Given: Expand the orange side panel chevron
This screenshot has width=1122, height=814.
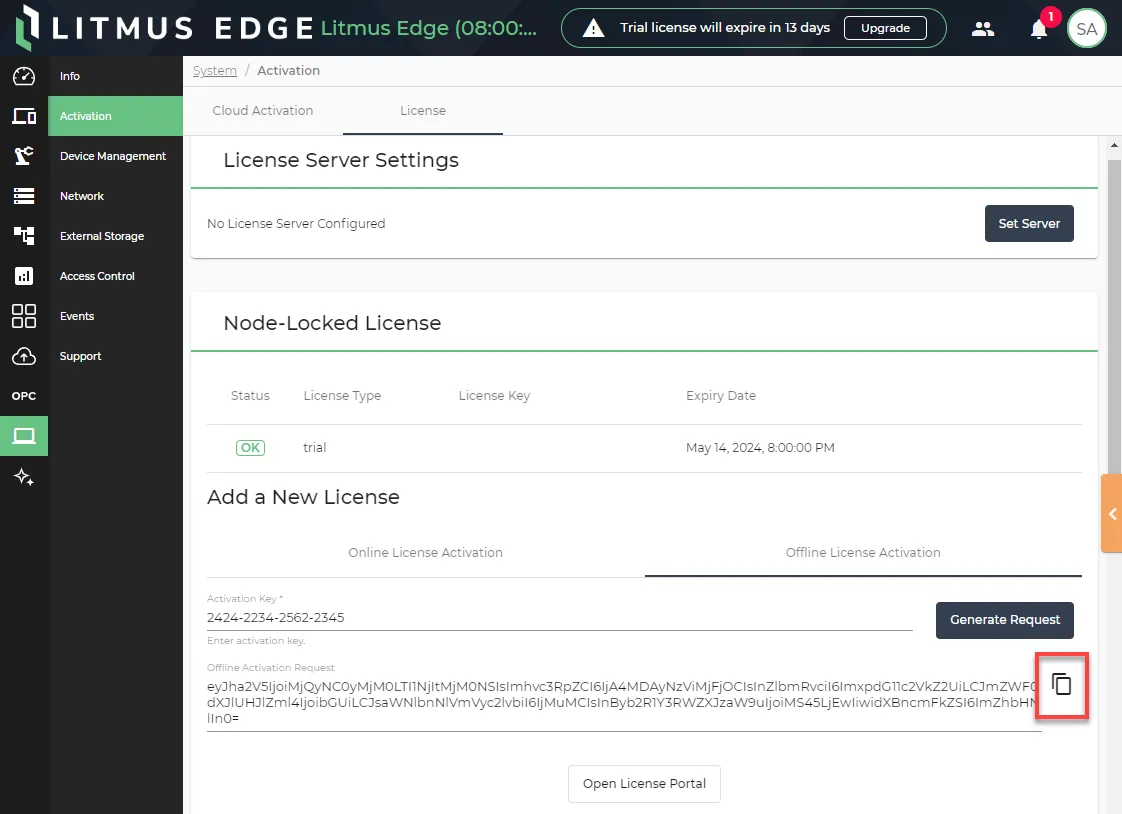Looking at the screenshot, I should pos(1112,514).
